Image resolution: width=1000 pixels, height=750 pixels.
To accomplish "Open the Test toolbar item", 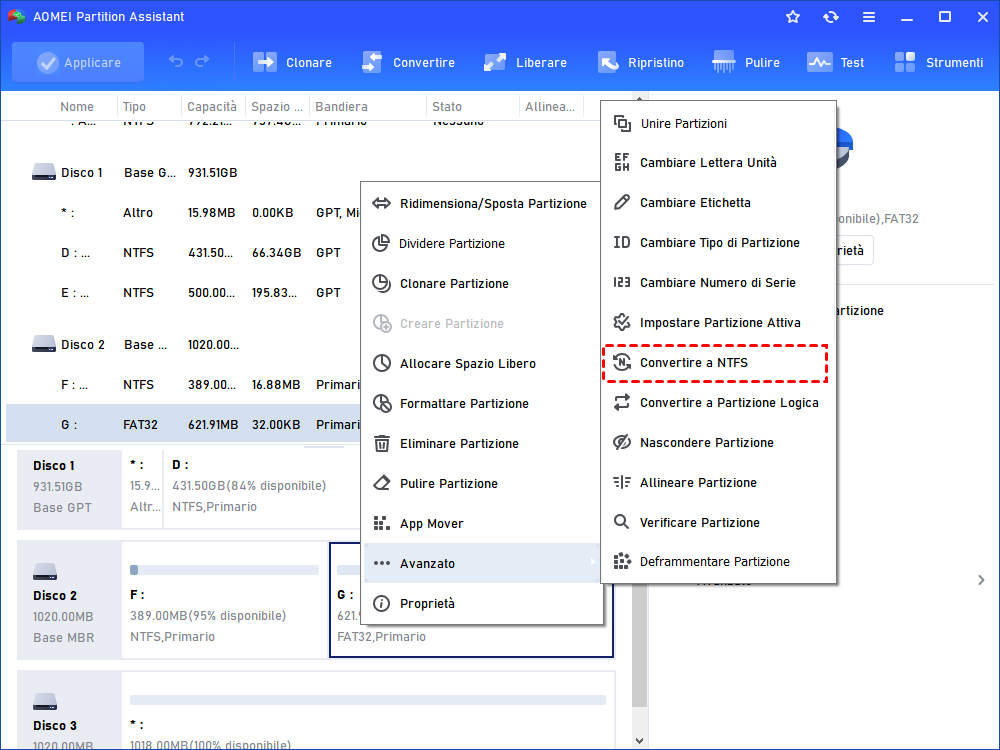I will coord(835,62).
